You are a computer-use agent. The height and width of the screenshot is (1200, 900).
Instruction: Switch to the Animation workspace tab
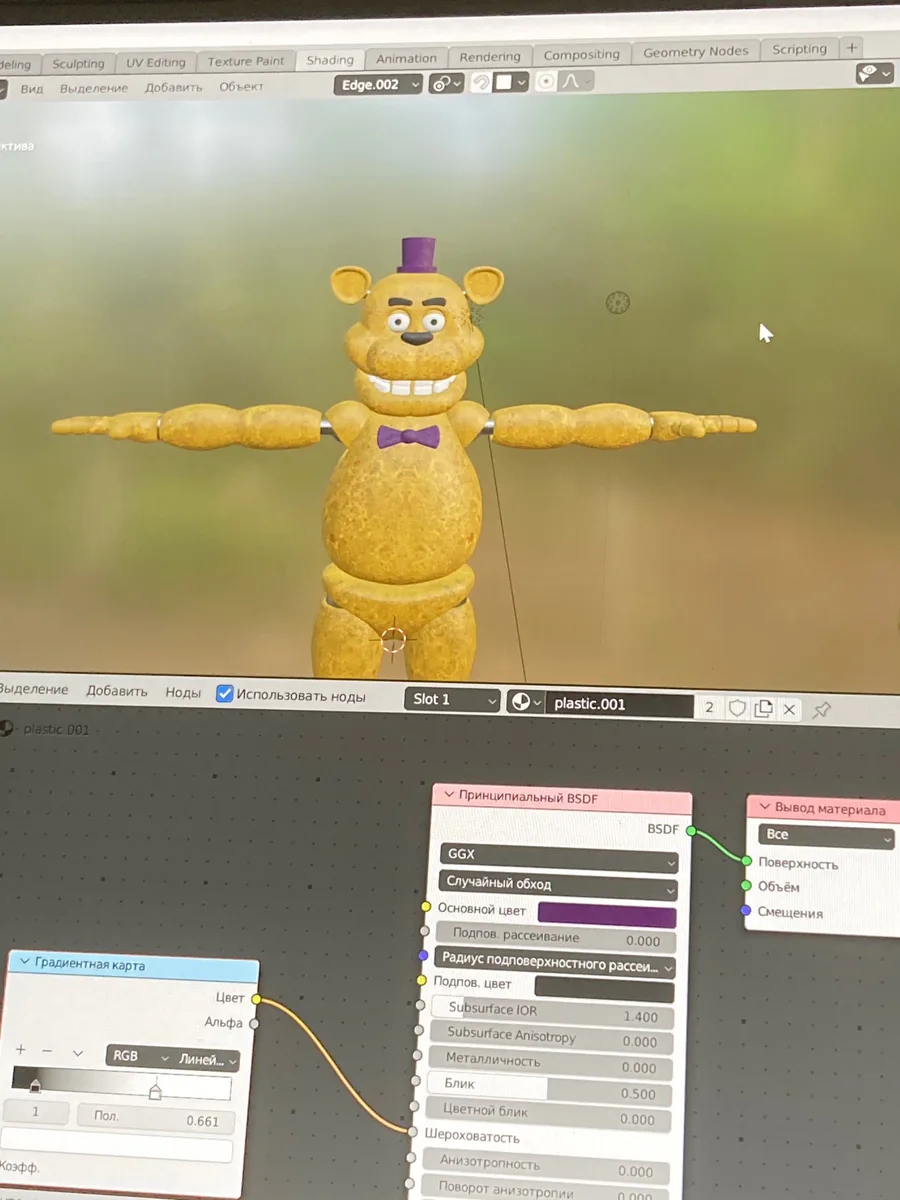pyautogui.click(x=406, y=58)
